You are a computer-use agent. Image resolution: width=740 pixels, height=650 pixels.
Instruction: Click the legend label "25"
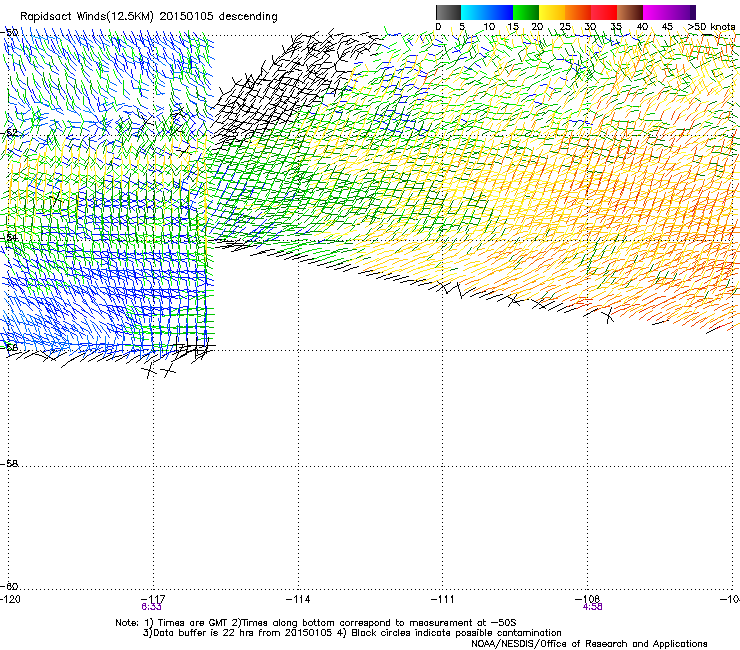point(565,27)
